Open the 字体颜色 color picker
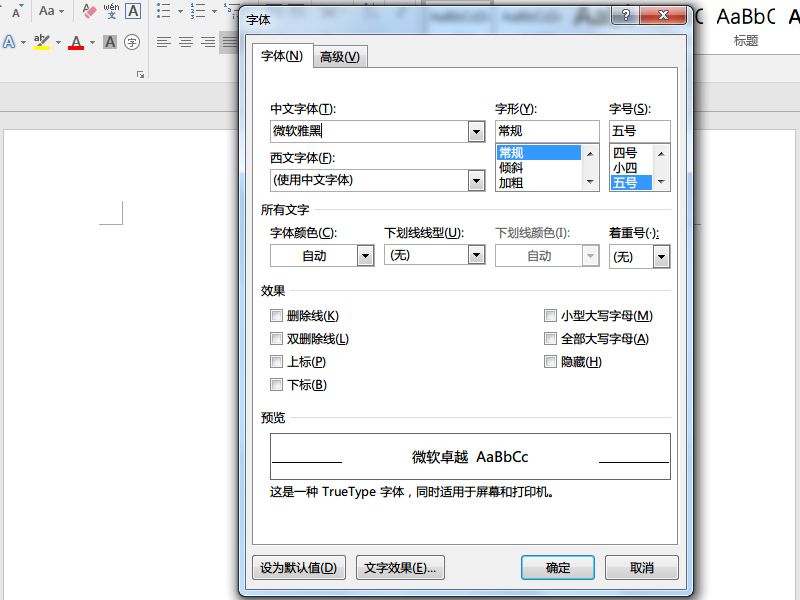 click(322, 256)
